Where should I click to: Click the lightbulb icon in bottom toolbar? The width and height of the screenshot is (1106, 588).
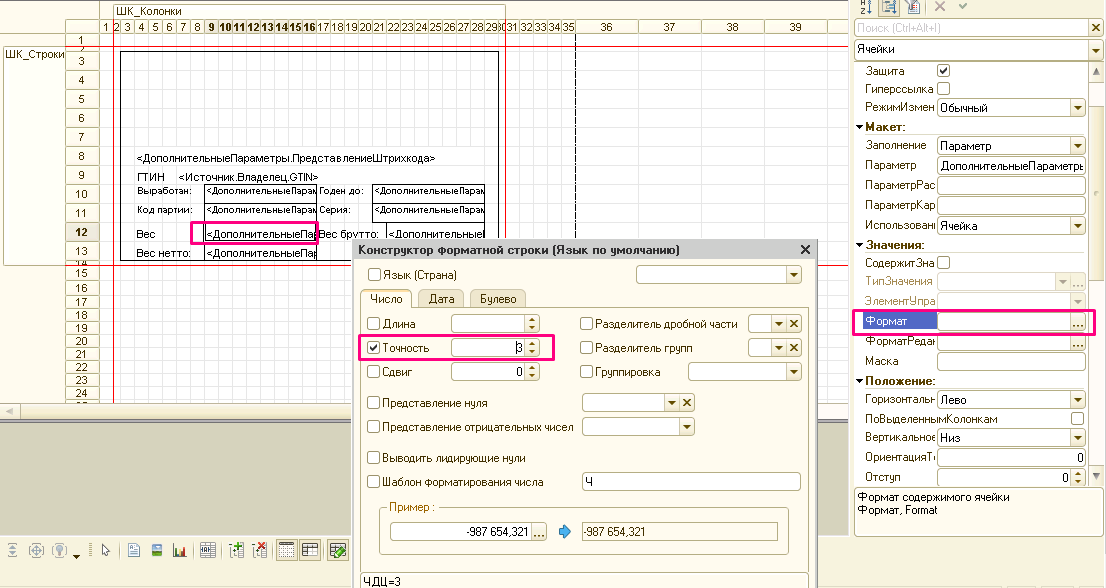(x=59, y=551)
